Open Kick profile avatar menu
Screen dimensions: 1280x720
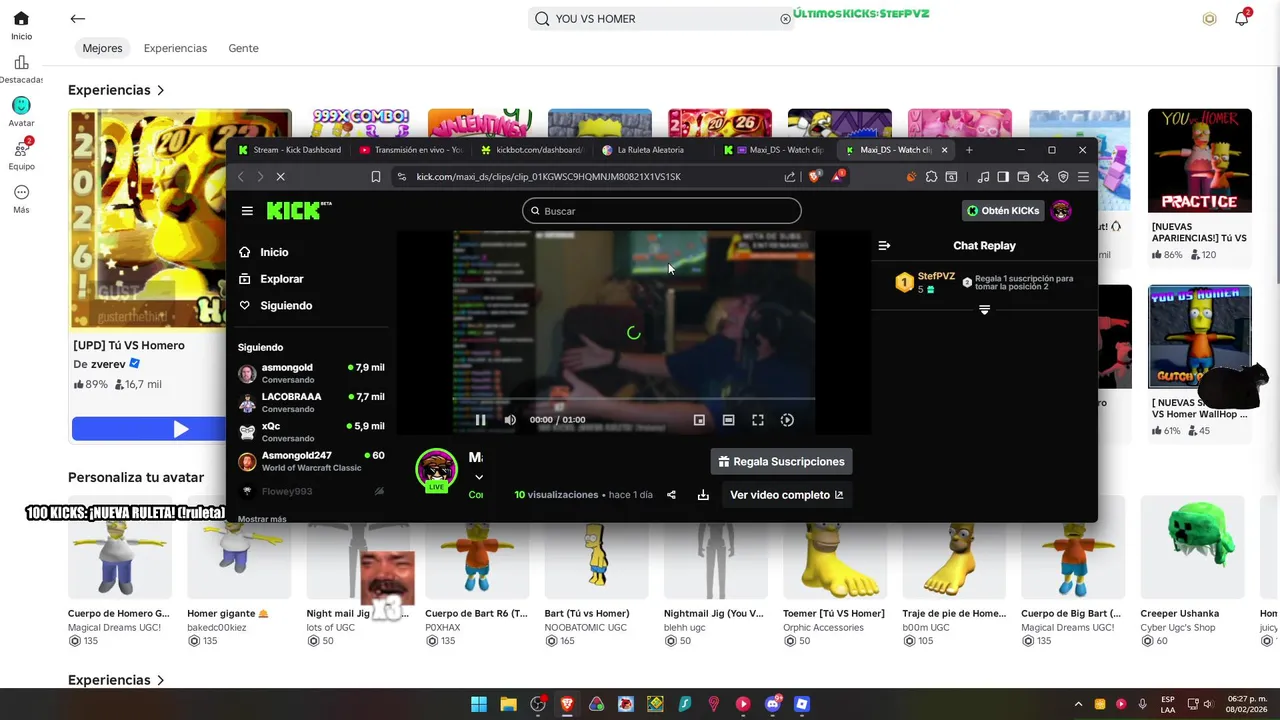coord(1061,211)
